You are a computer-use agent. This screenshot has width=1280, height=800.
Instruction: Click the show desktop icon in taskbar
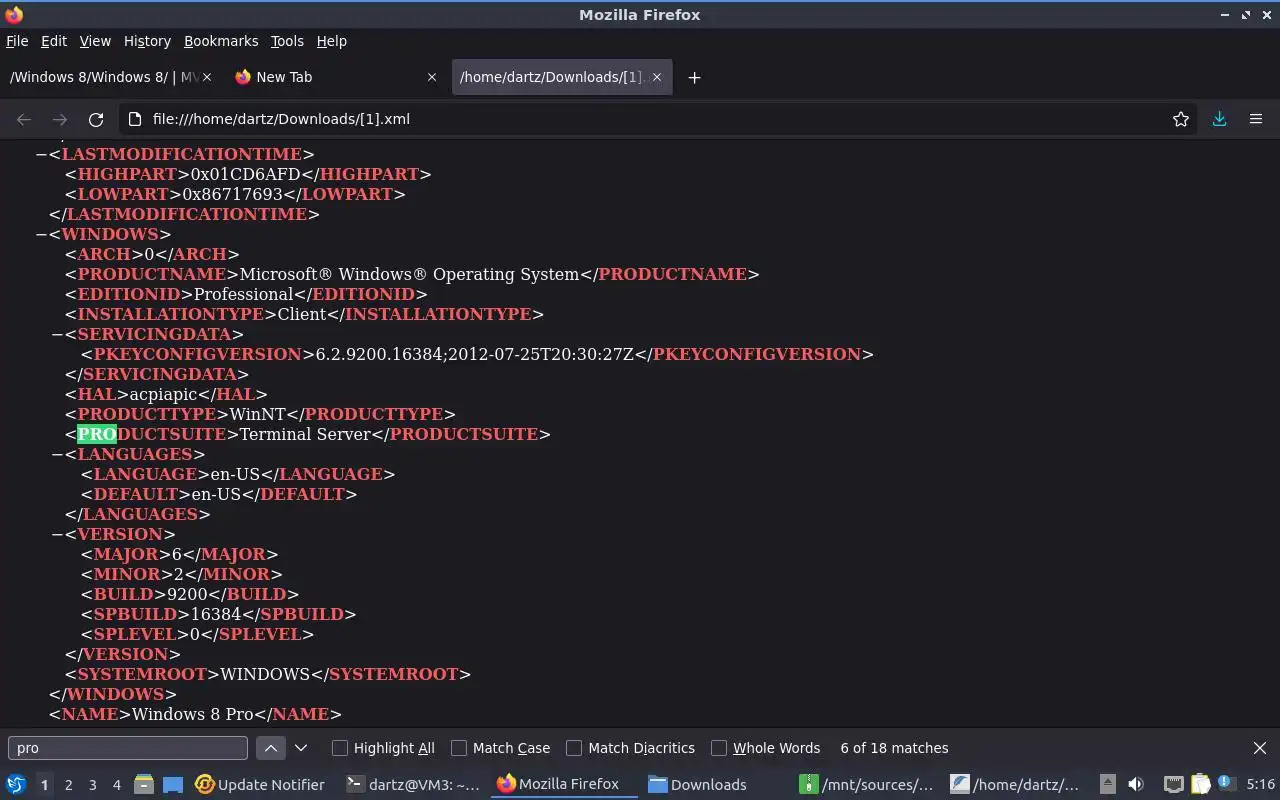173,785
